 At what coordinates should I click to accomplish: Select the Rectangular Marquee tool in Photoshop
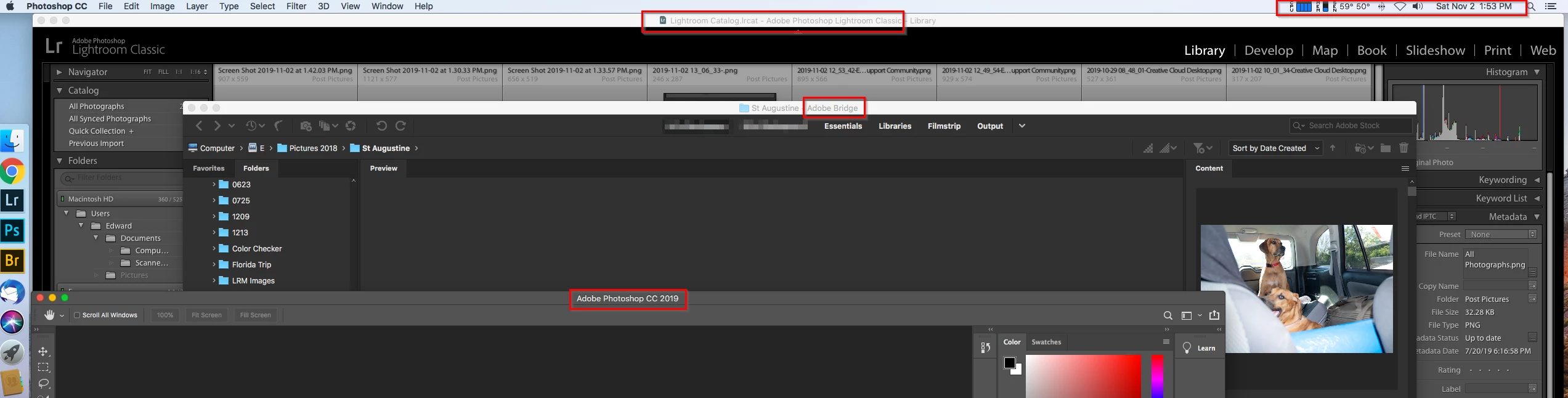(43, 367)
